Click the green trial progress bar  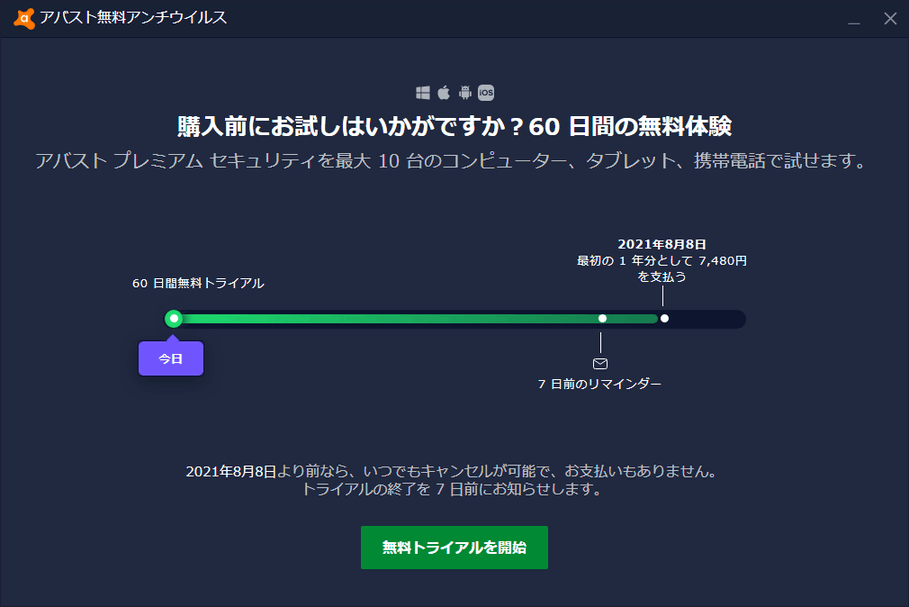point(400,318)
